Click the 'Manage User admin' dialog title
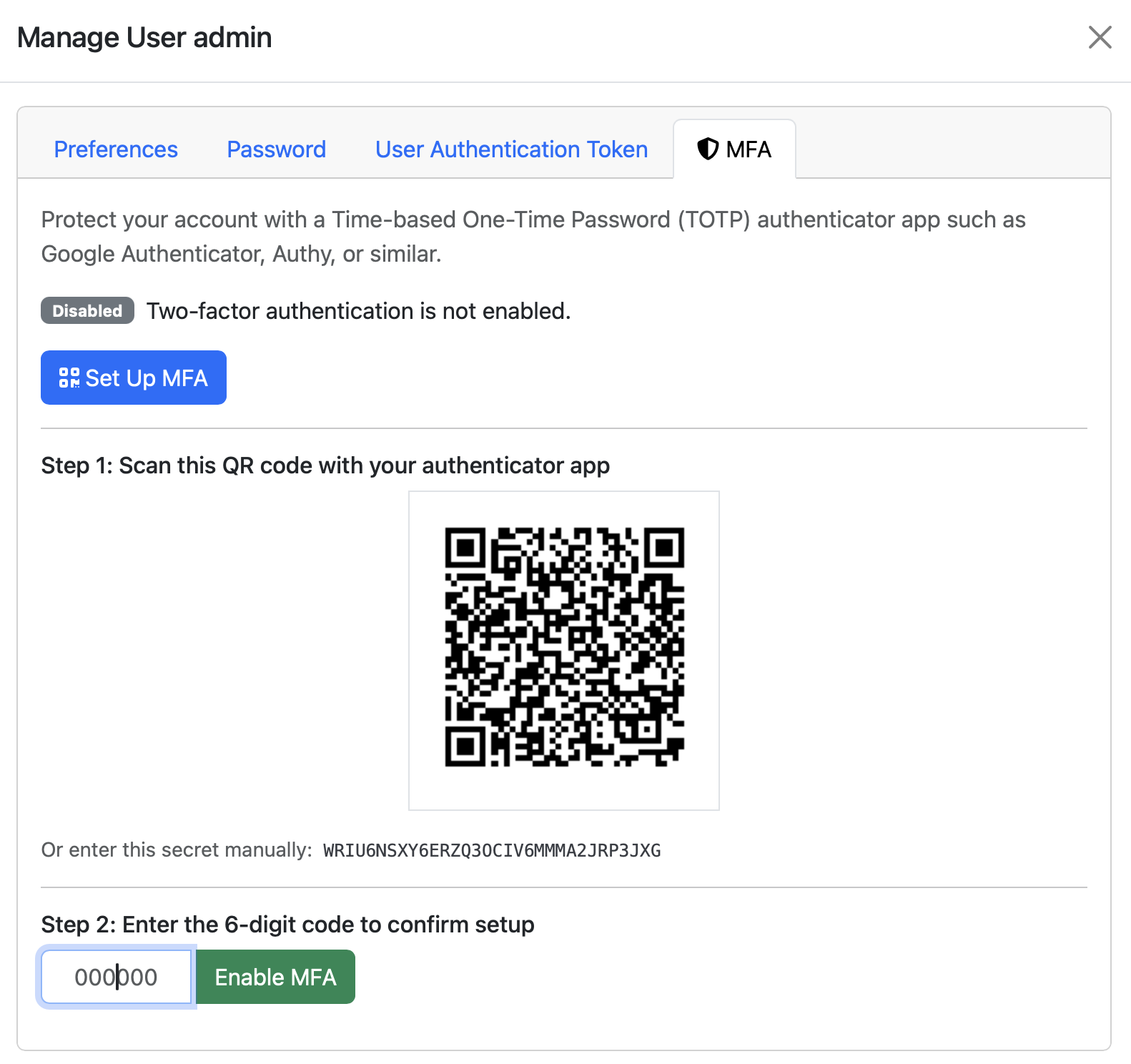 click(x=144, y=38)
